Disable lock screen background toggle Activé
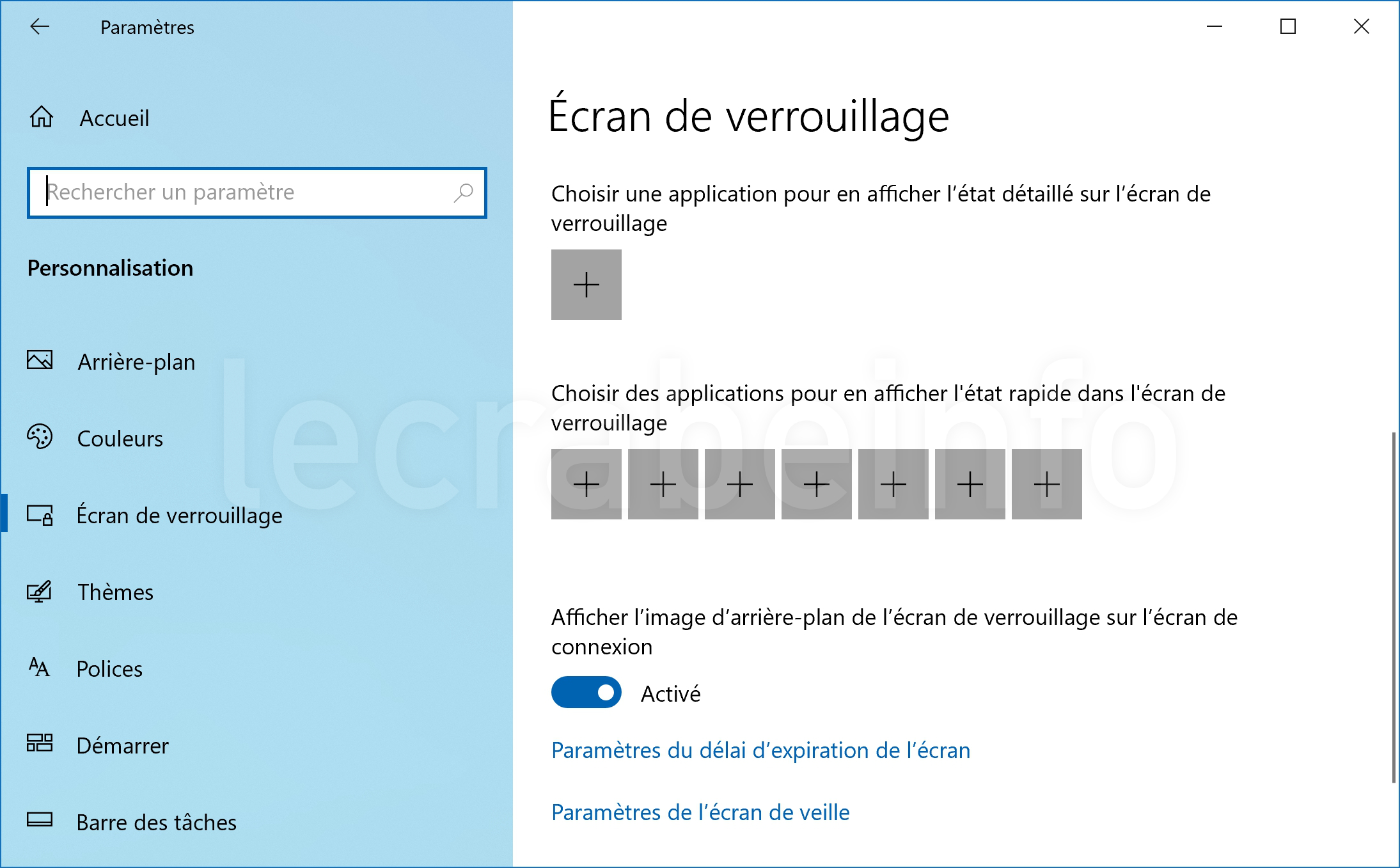1400x868 pixels. click(586, 692)
